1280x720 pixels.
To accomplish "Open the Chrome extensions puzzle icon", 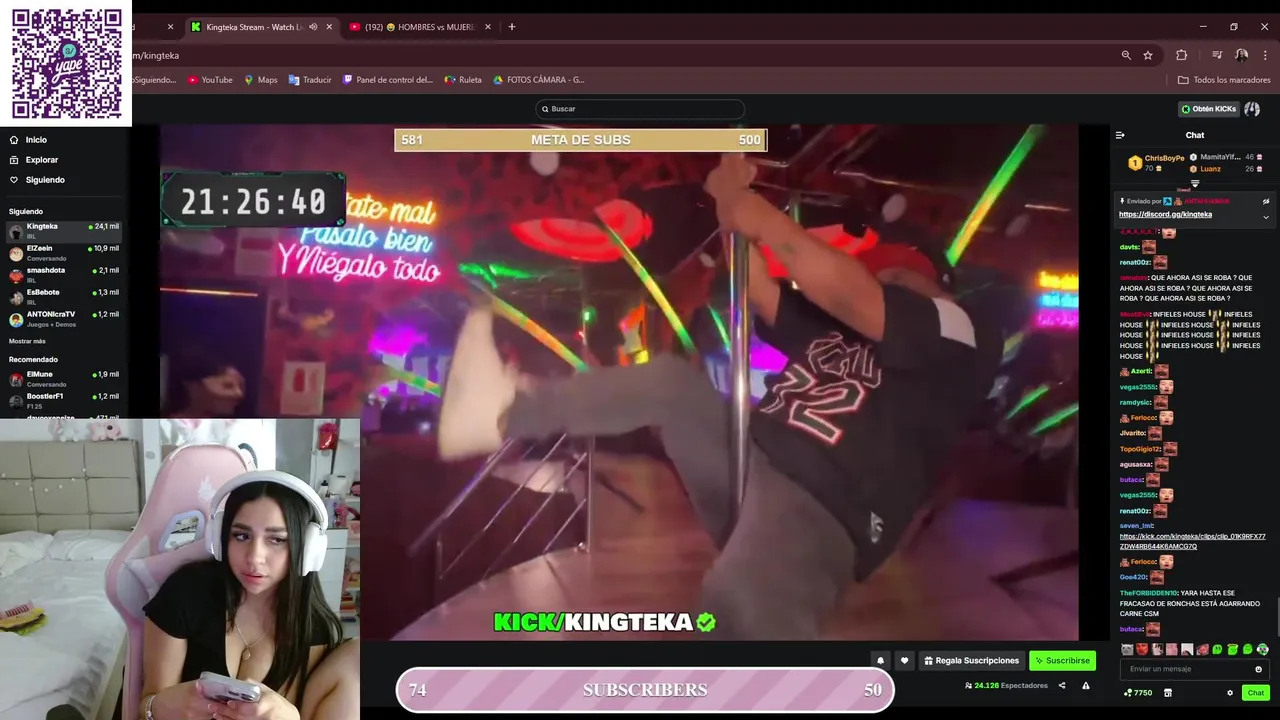I will tap(1181, 55).
